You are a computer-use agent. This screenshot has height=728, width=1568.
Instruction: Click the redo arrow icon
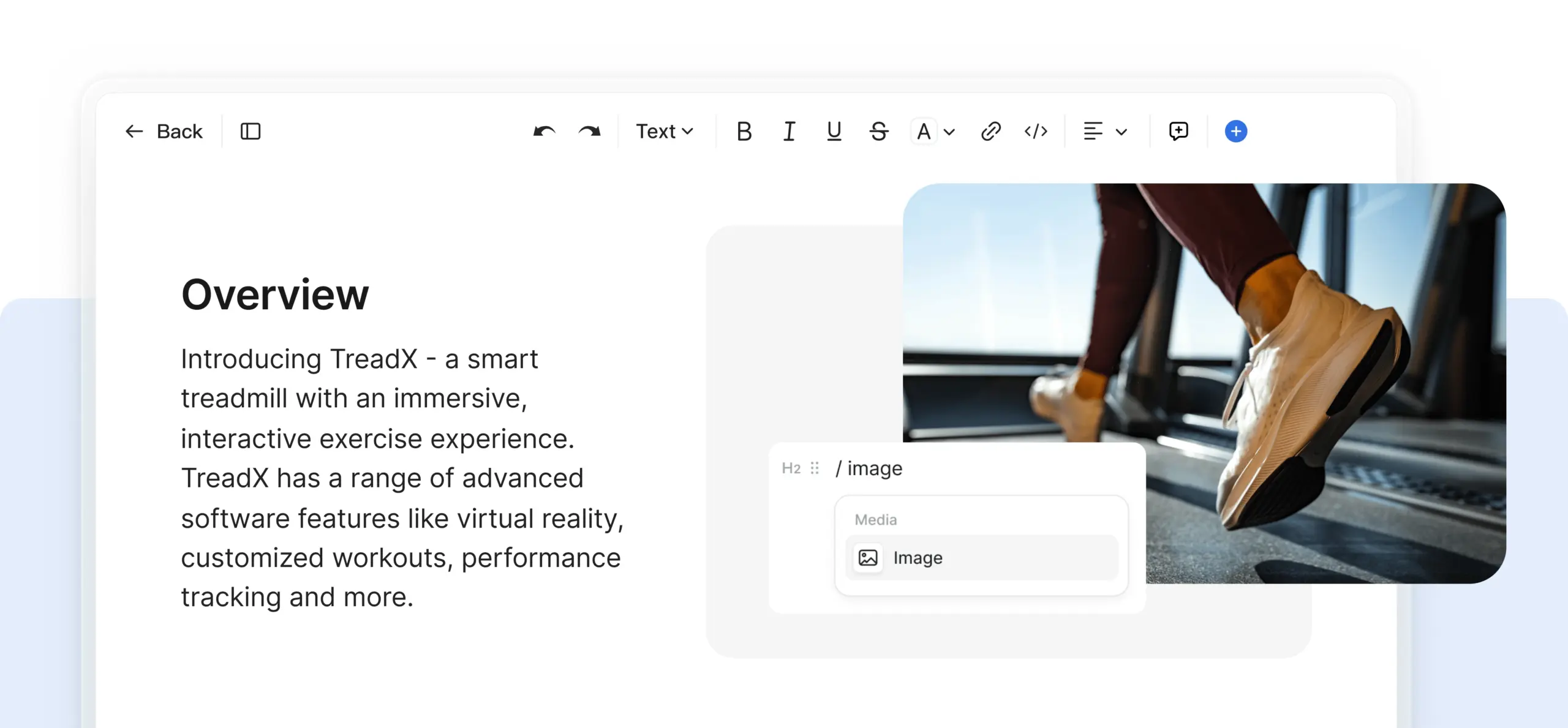coord(589,131)
